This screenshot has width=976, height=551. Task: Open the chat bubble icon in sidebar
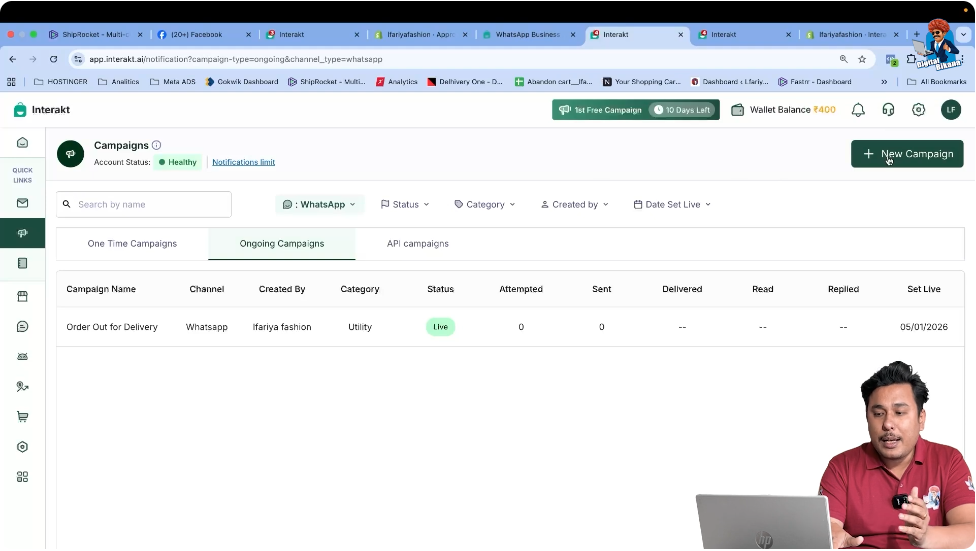click(x=22, y=326)
